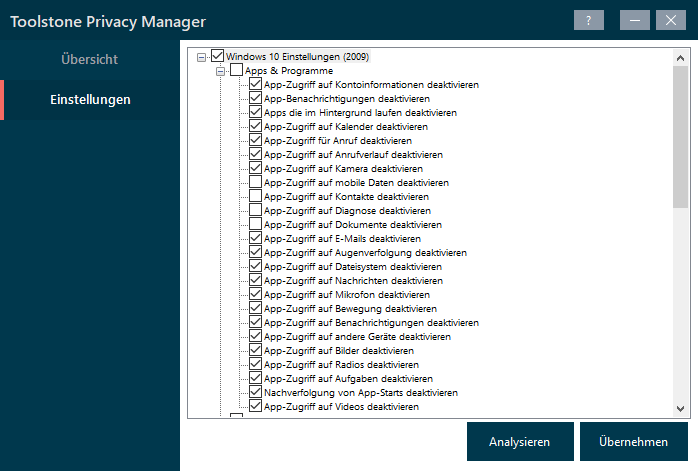The width and height of the screenshot is (698, 471).
Task: Collapse the Apps & Programme tree node
Action: click(x=222, y=71)
